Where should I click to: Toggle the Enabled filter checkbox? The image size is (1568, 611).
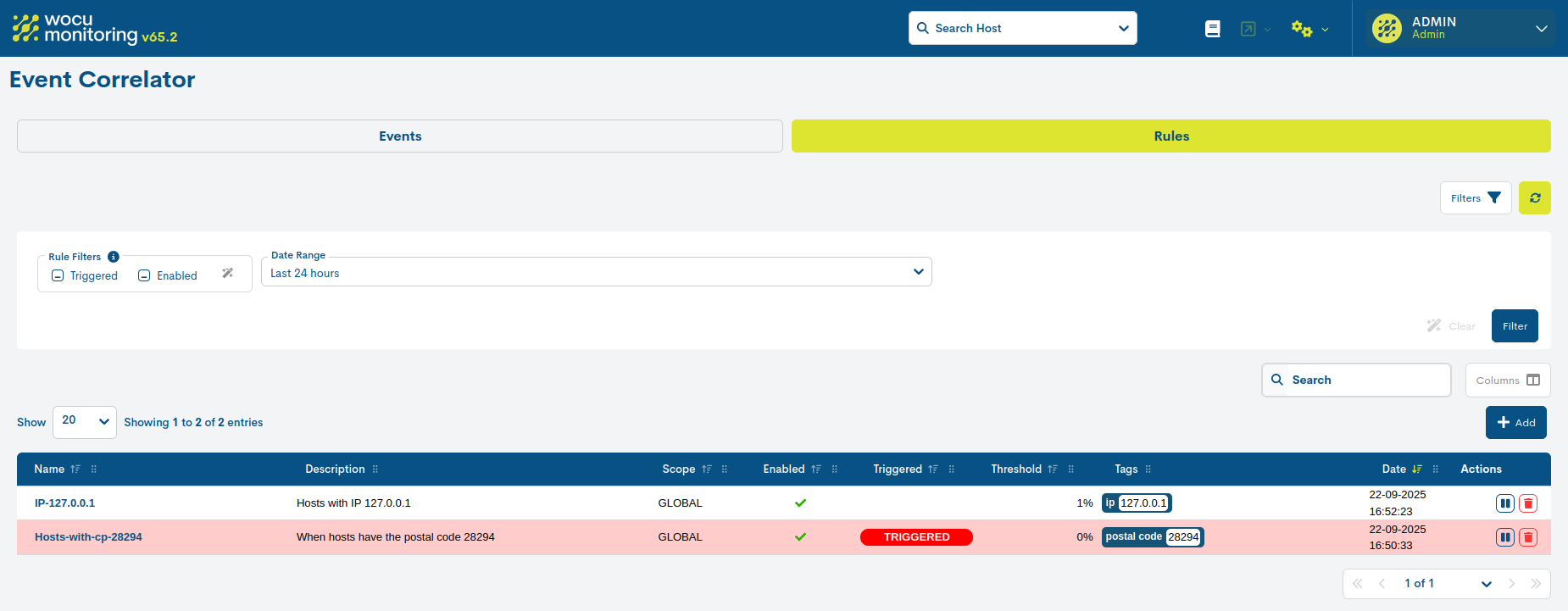pyautogui.click(x=144, y=275)
